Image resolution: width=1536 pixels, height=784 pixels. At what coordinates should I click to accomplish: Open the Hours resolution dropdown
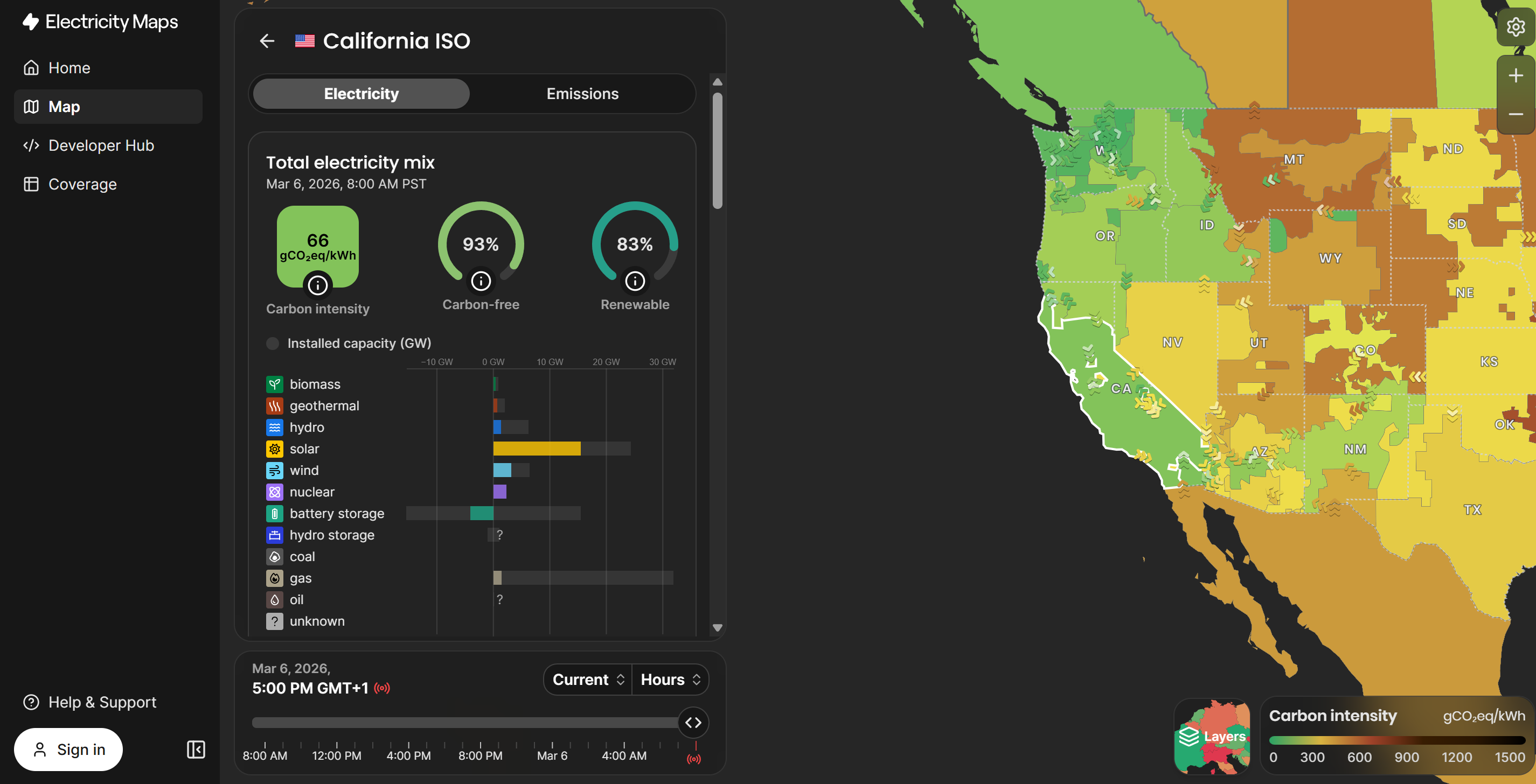[670, 679]
